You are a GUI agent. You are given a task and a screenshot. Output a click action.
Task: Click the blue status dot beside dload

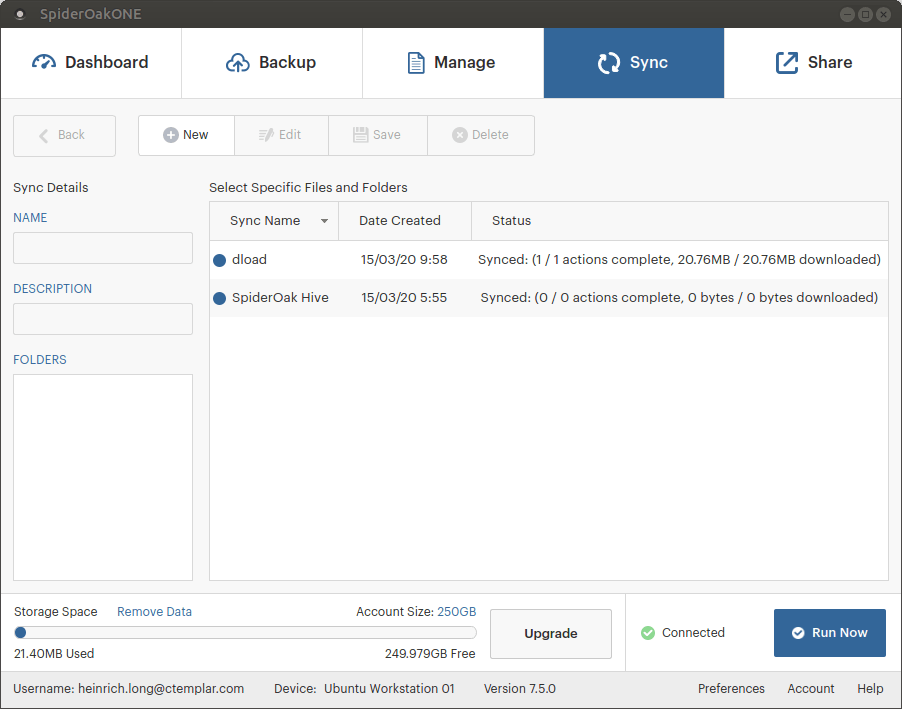(x=219, y=260)
